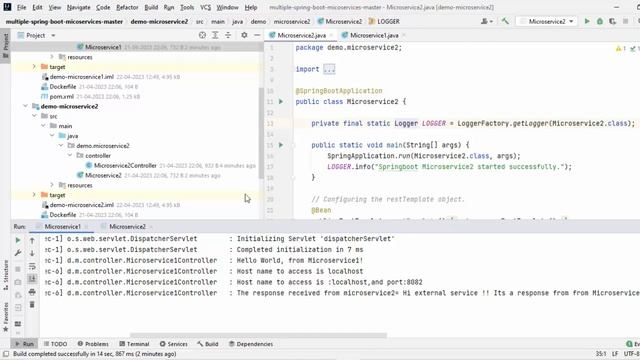Open the VCS menu
Viewport: 640px width, 360px height.
click(x=205, y=7)
